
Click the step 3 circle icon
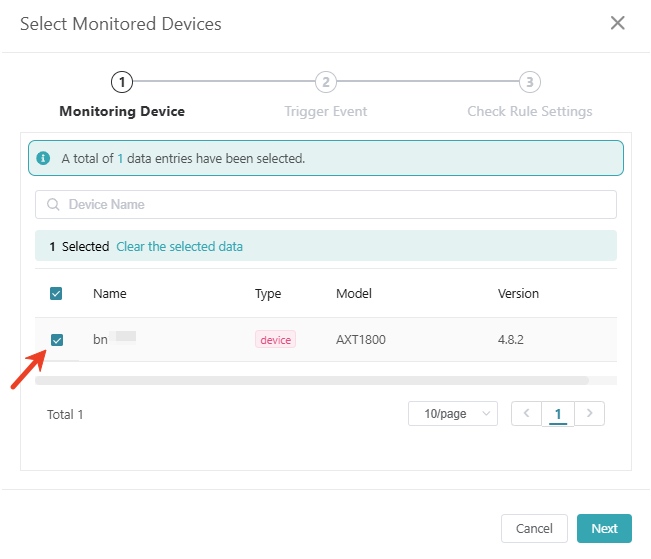coord(530,82)
